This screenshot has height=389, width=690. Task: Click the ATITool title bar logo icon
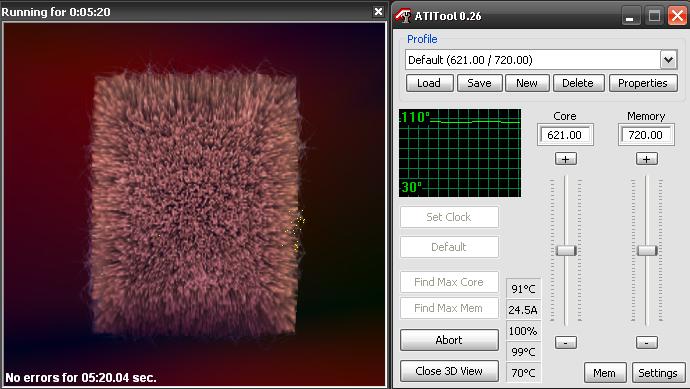pos(403,16)
